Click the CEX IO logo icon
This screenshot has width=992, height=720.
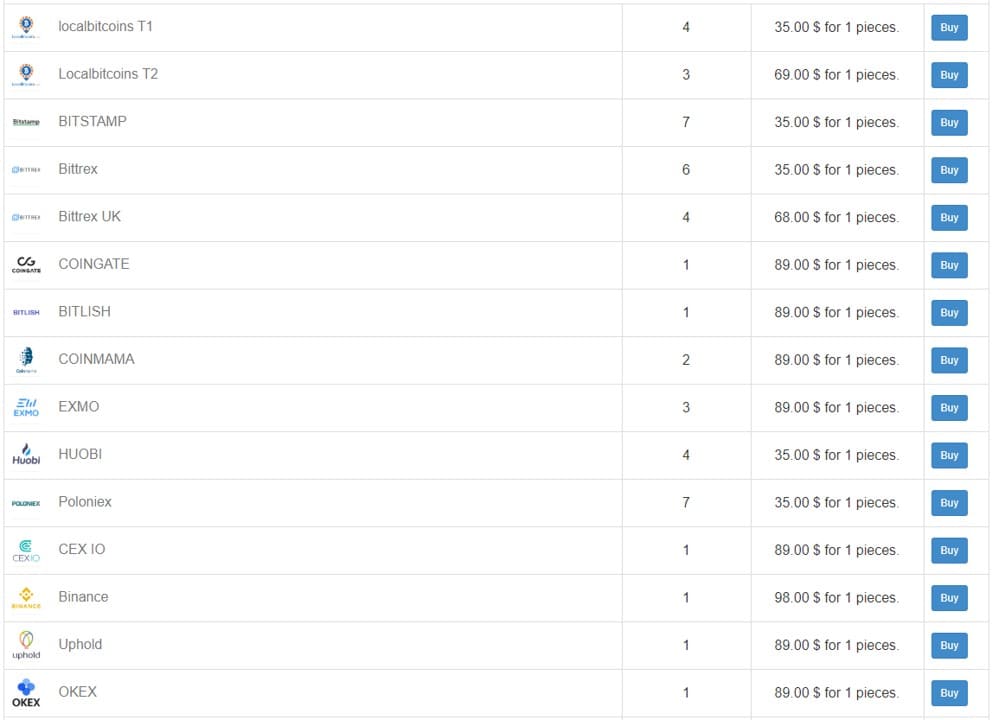point(26,550)
